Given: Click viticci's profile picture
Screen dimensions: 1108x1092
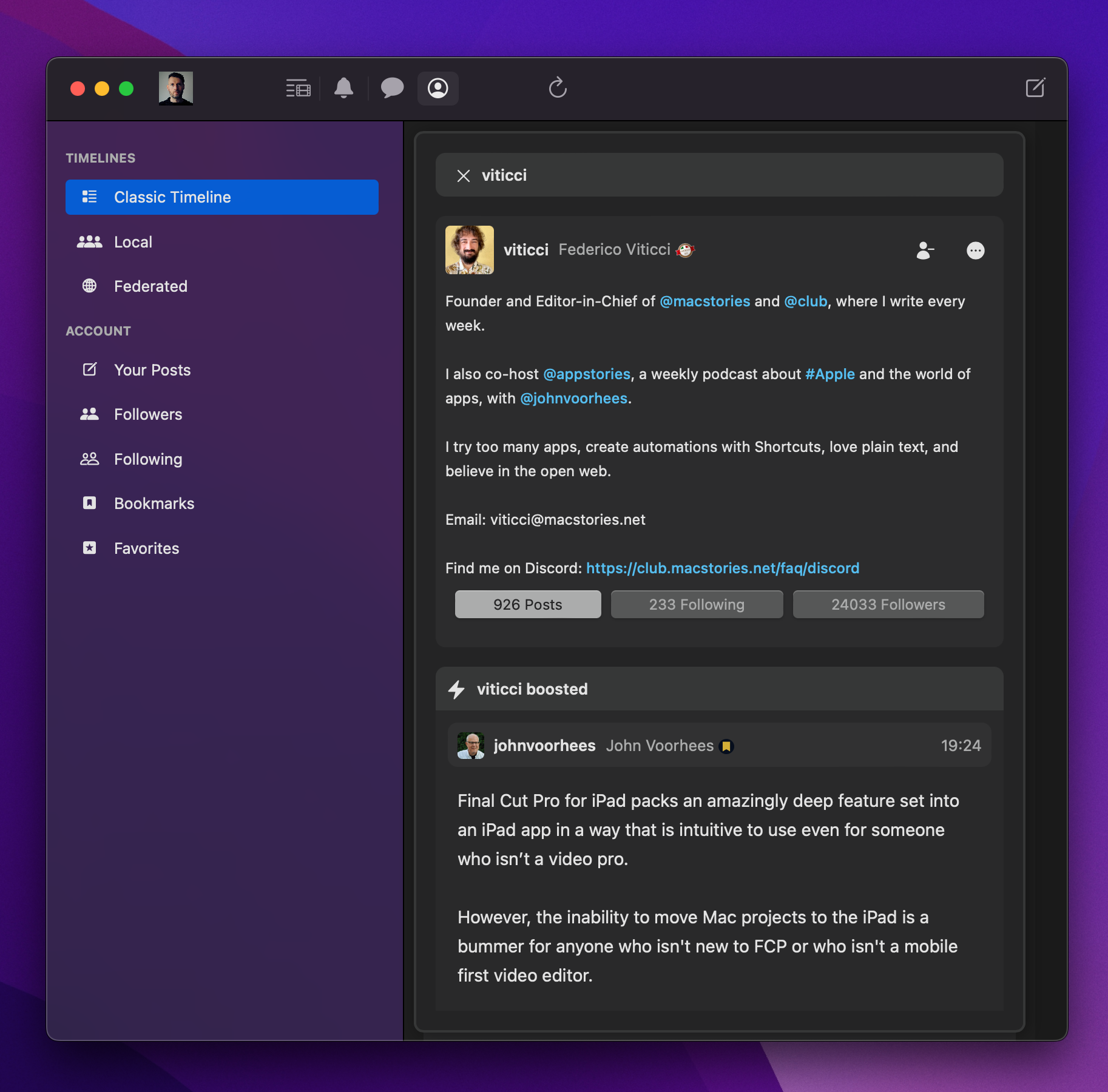Looking at the screenshot, I should point(470,250).
